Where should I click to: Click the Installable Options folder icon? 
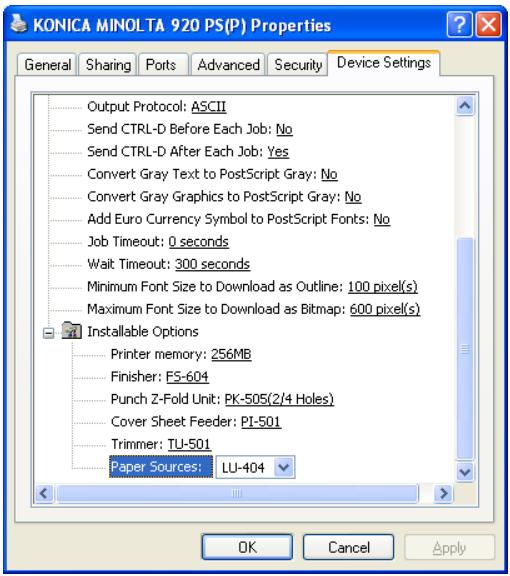[x=72, y=330]
